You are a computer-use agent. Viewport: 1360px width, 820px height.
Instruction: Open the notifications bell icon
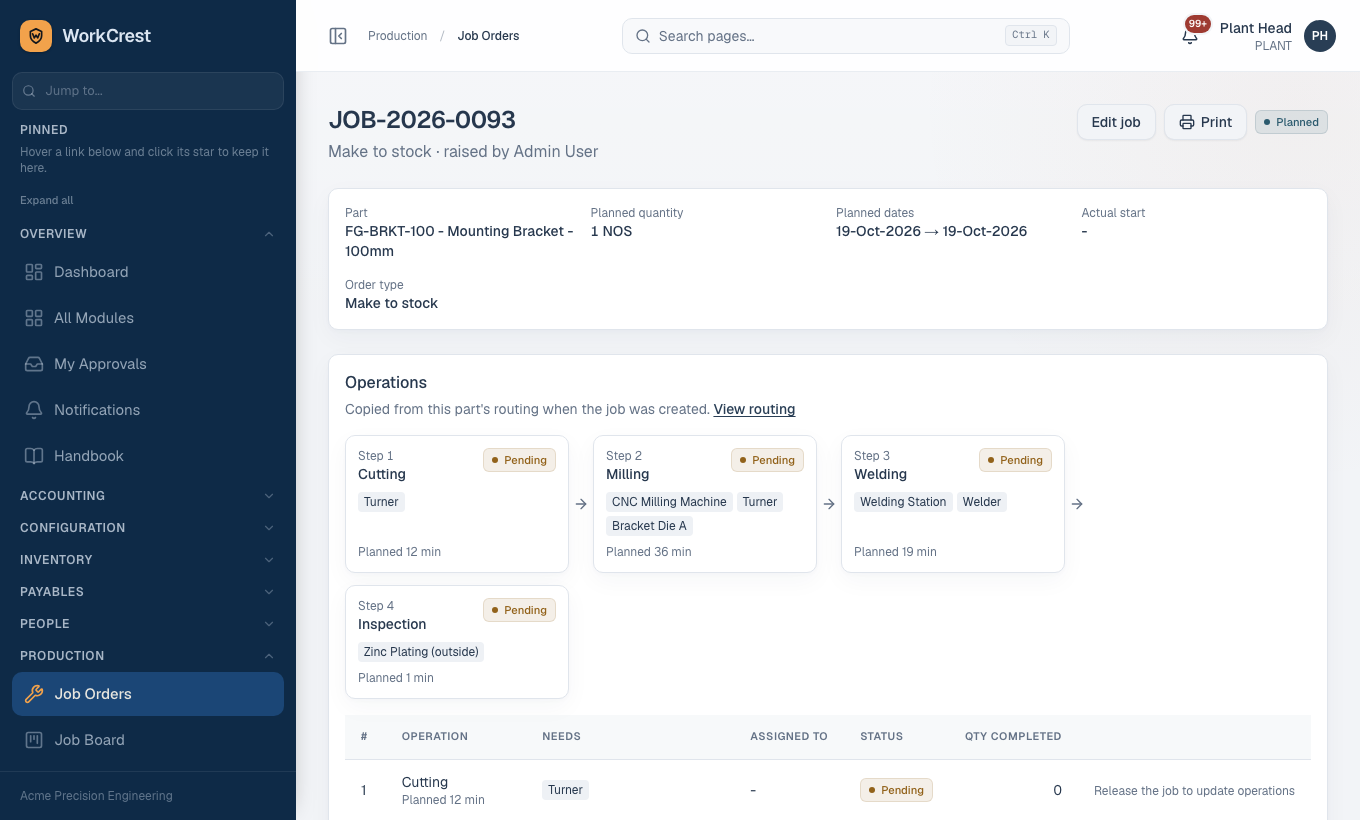pos(1190,36)
